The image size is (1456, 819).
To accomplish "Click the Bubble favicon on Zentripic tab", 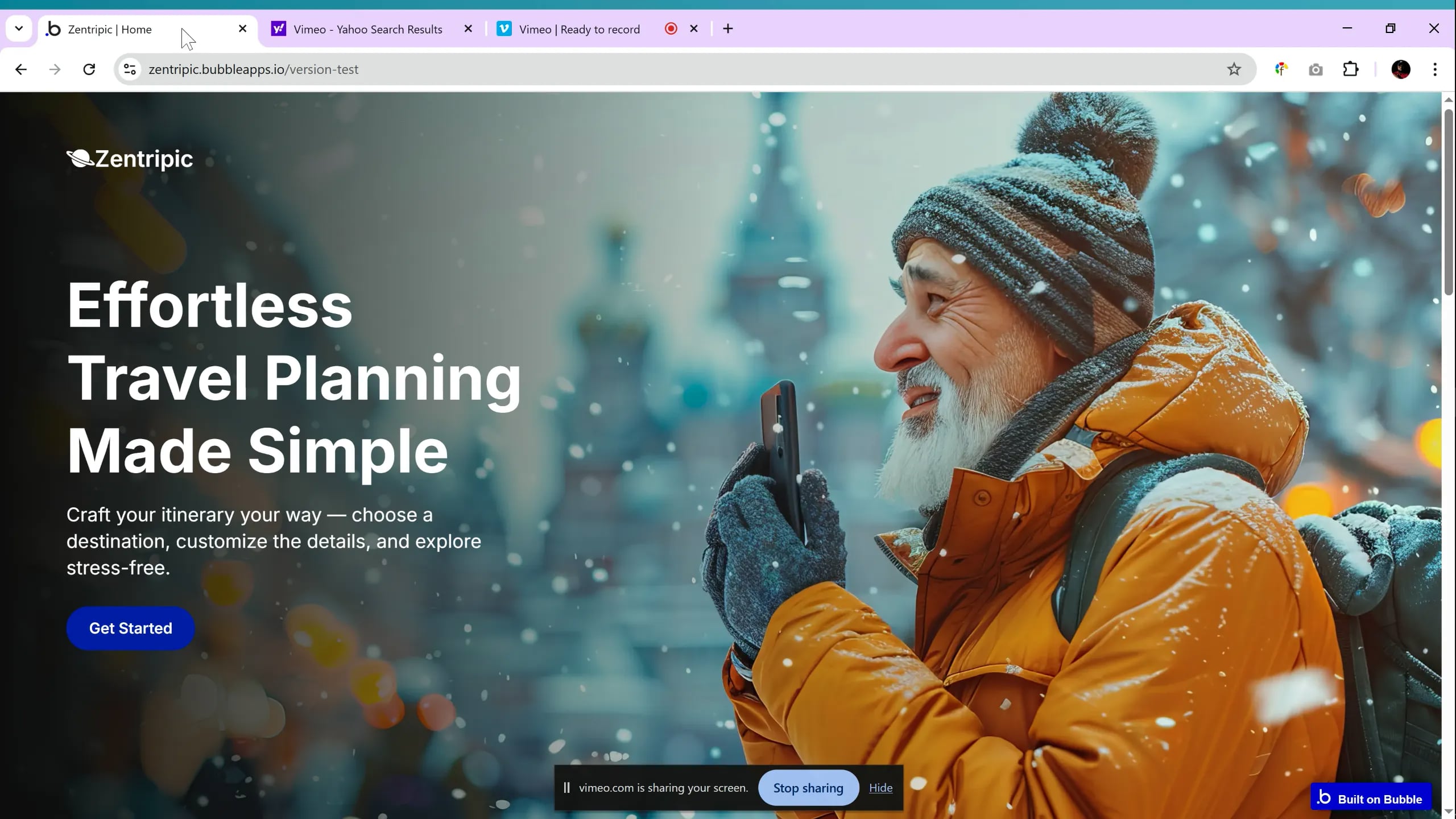I will pyautogui.click(x=53, y=29).
